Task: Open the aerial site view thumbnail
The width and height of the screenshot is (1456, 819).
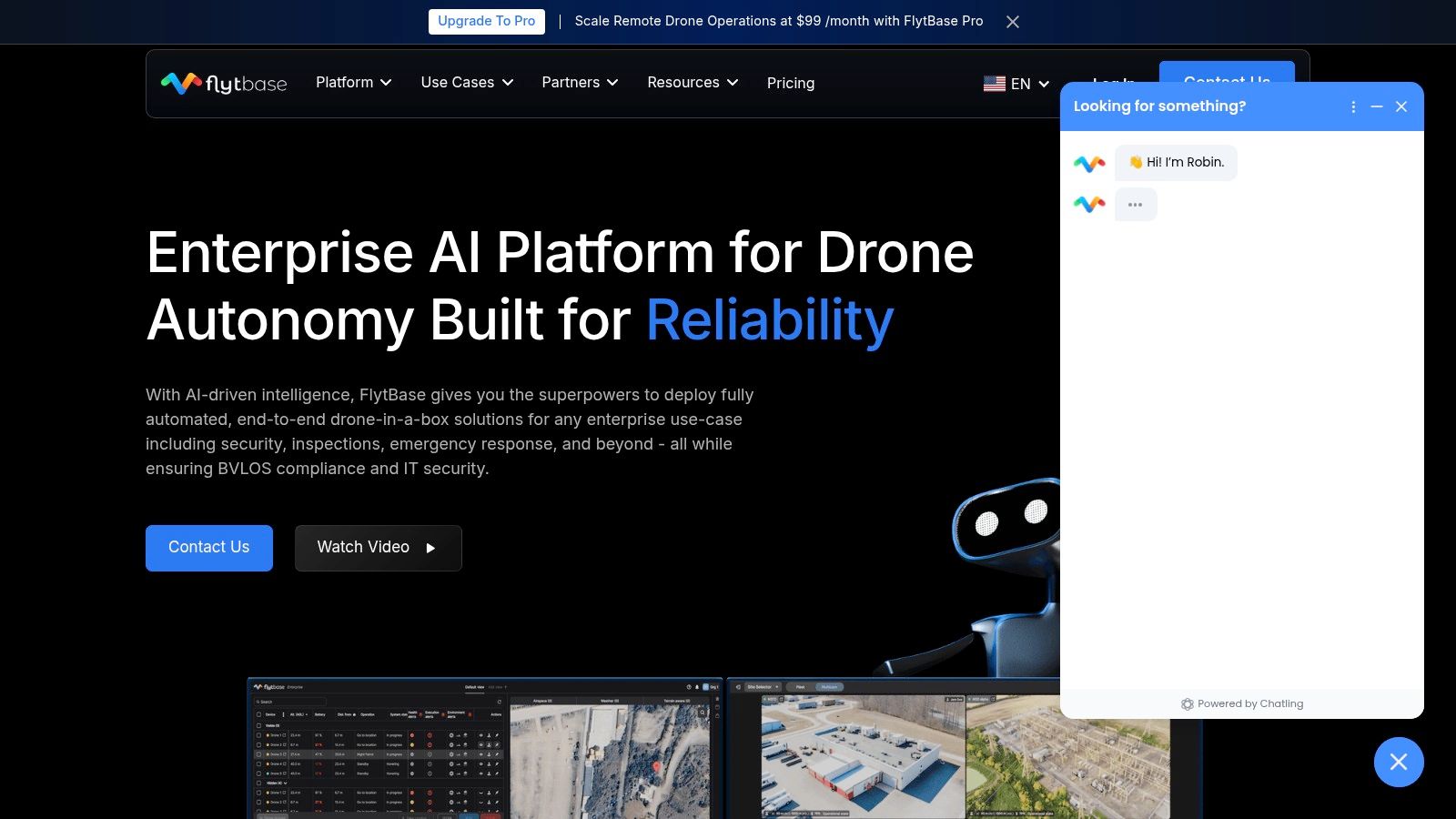Action: coord(965,748)
